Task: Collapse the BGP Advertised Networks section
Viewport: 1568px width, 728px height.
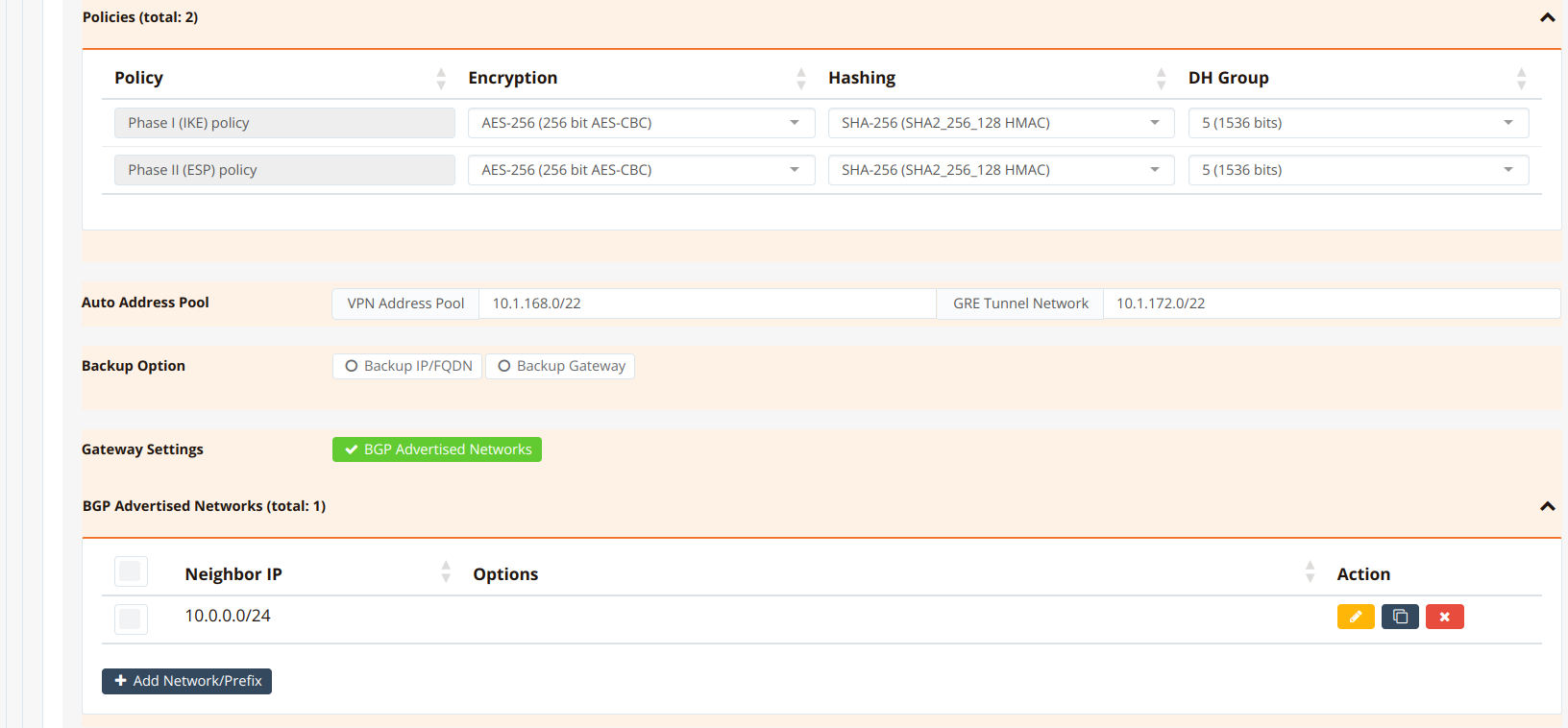Action: click(1547, 506)
